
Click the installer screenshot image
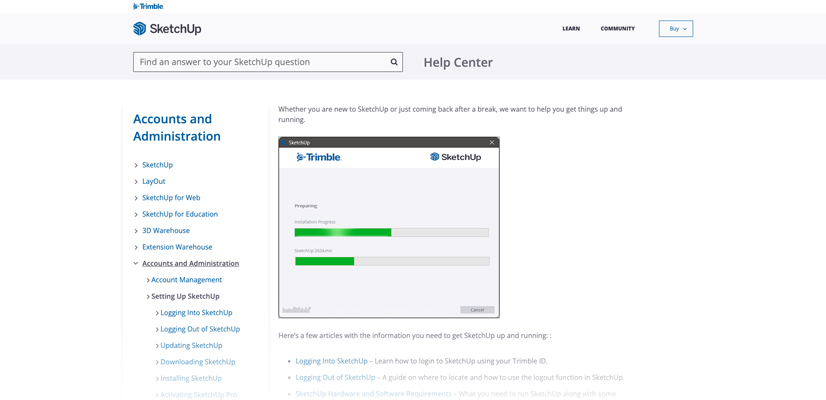pos(389,227)
